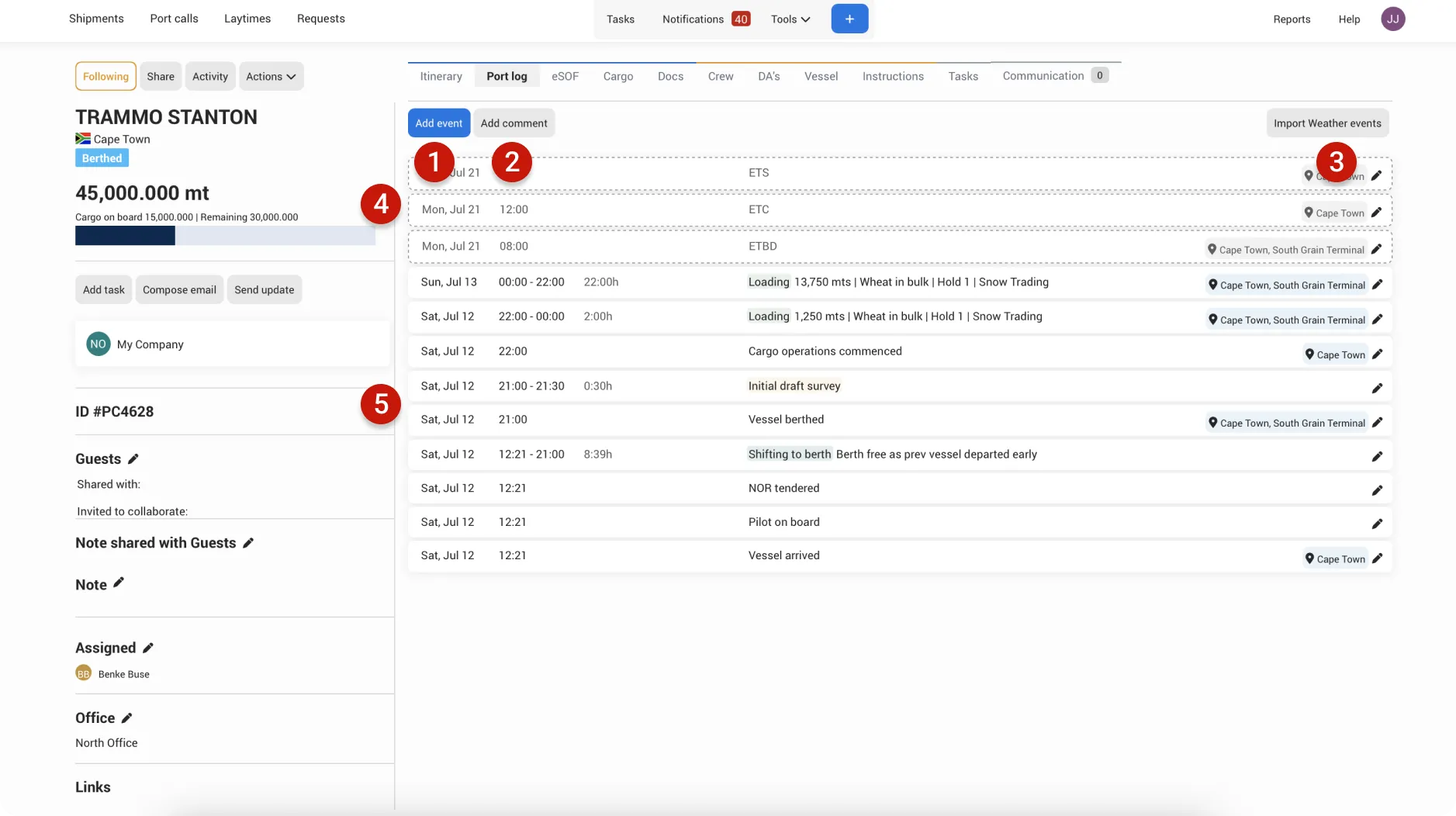The height and width of the screenshot is (816, 1456).
Task: Edit the Loading 13,750 mts entry pencil
Action: [1377, 285]
